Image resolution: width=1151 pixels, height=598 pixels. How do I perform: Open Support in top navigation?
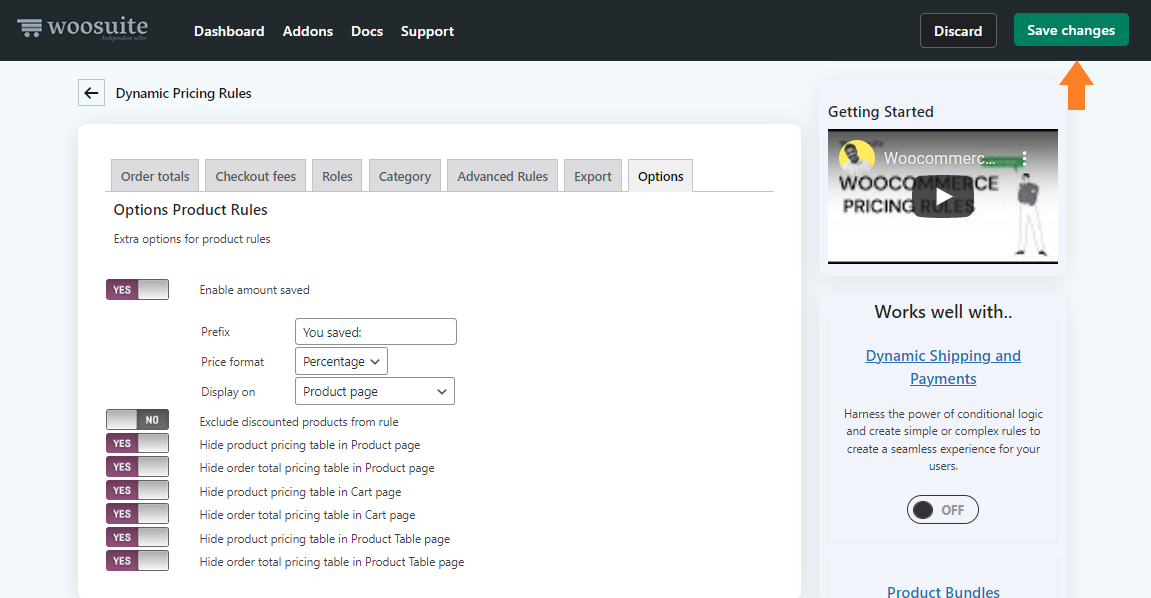pyautogui.click(x=427, y=31)
